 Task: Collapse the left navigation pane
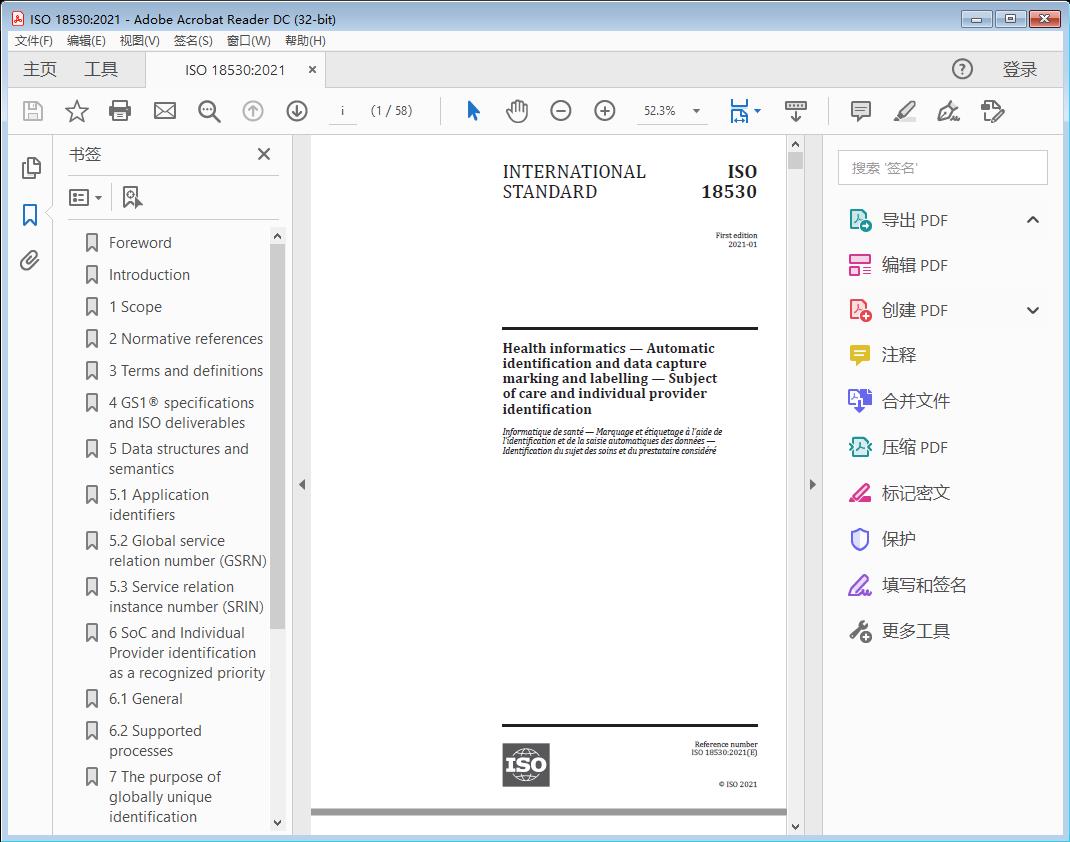pos(302,485)
